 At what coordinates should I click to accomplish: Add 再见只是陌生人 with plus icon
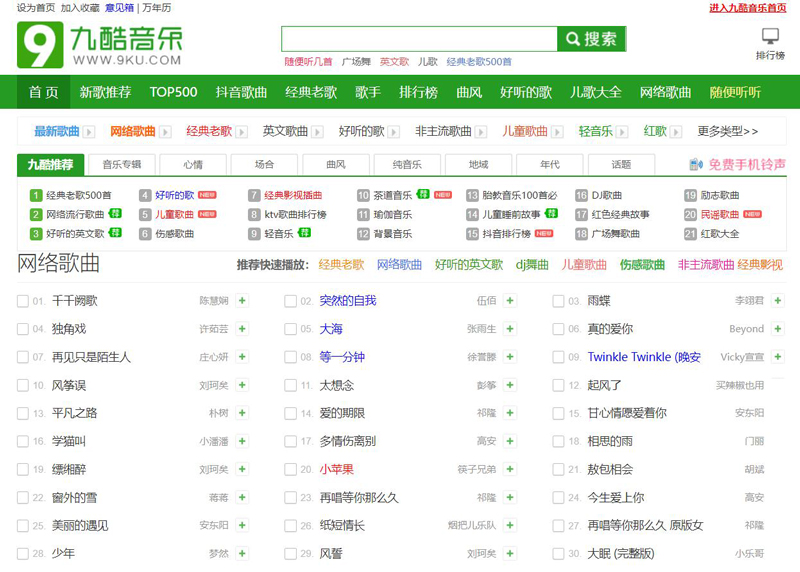pos(242,357)
